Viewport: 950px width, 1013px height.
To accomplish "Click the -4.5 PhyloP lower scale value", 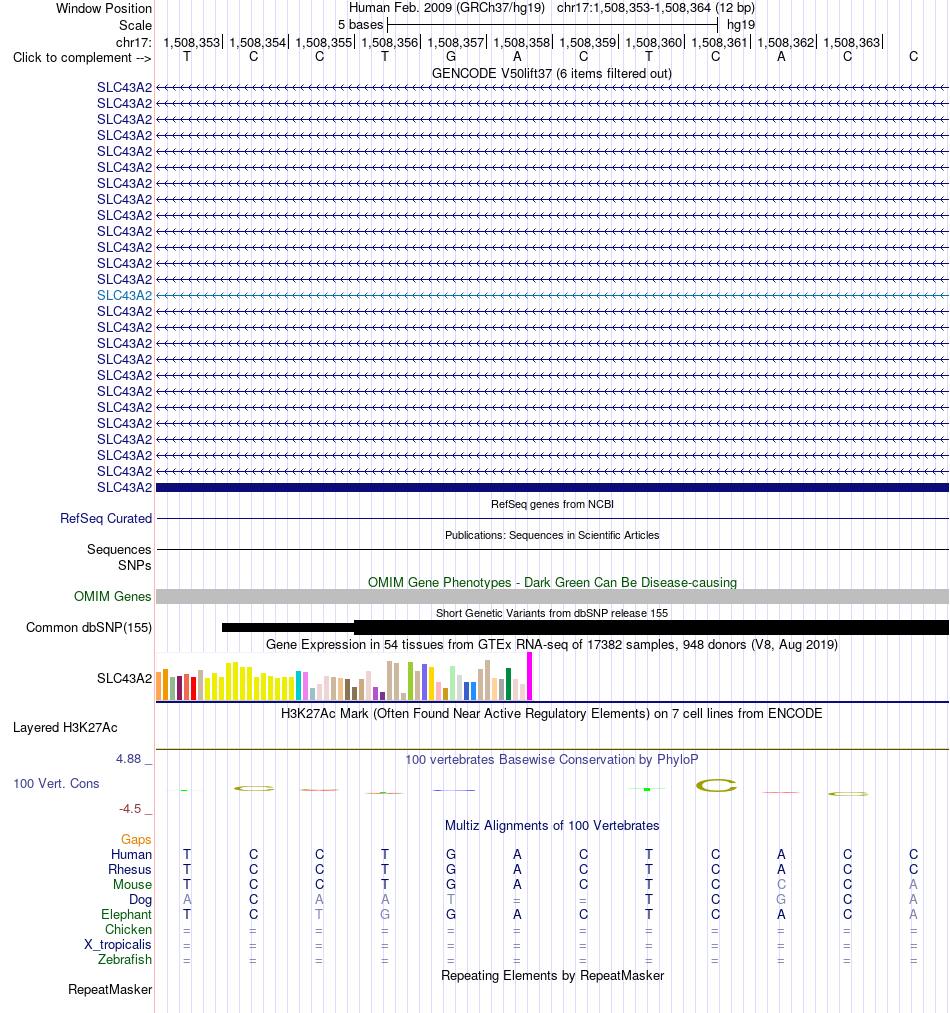I will [130, 809].
